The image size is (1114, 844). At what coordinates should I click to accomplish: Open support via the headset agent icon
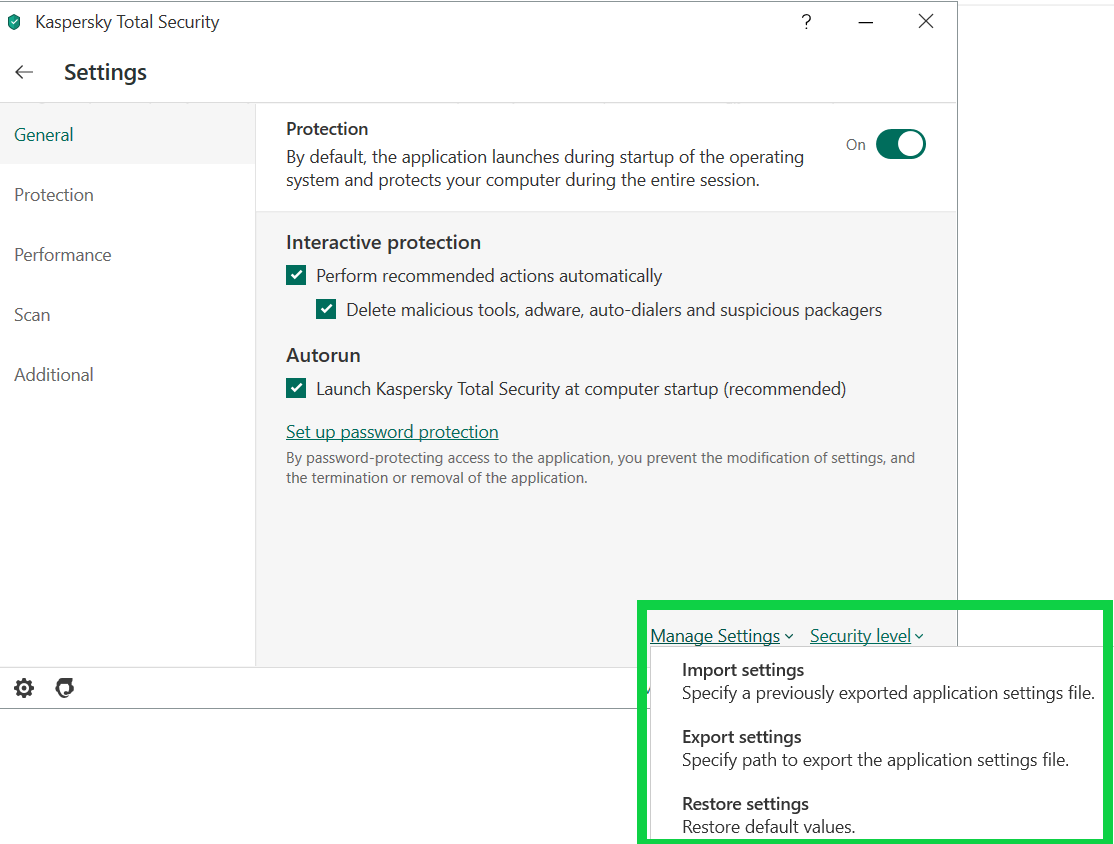tap(65, 688)
